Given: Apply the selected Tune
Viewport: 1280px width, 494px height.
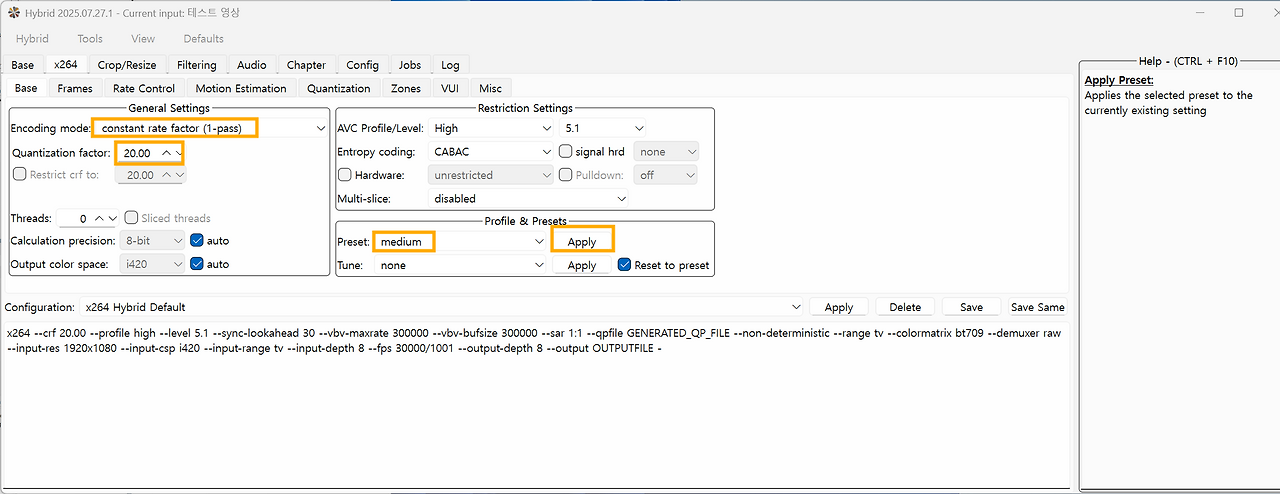Looking at the screenshot, I should click(582, 265).
